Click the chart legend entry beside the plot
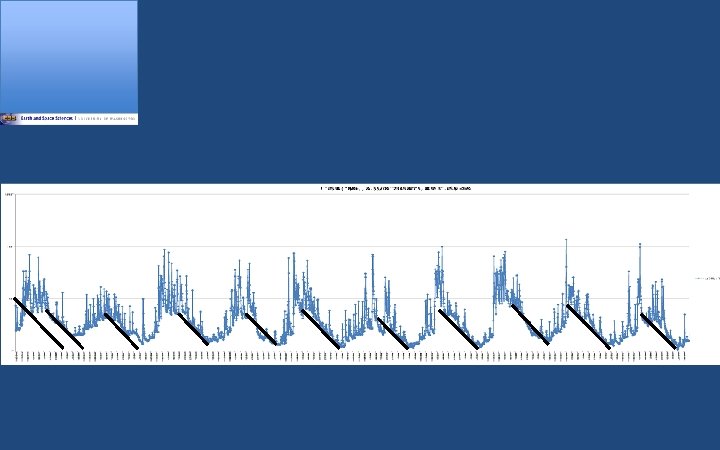Image resolution: width=720 pixels, height=450 pixels. pos(707,278)
